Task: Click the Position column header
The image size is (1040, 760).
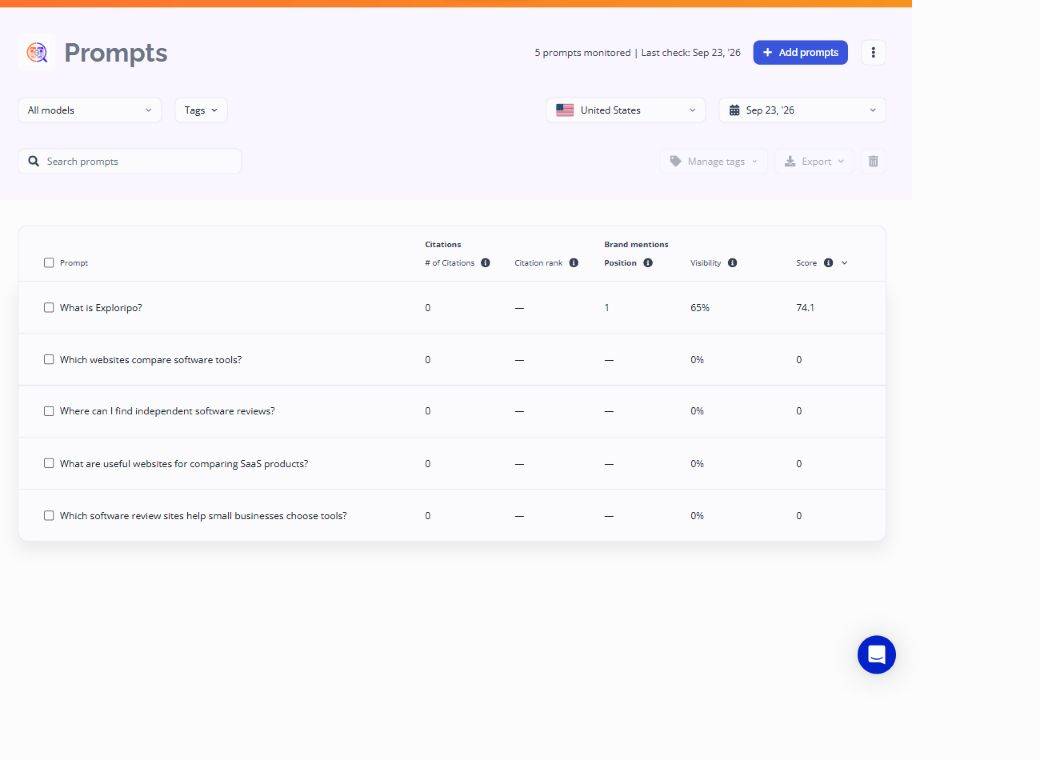Action: click(x=620, y=263)
